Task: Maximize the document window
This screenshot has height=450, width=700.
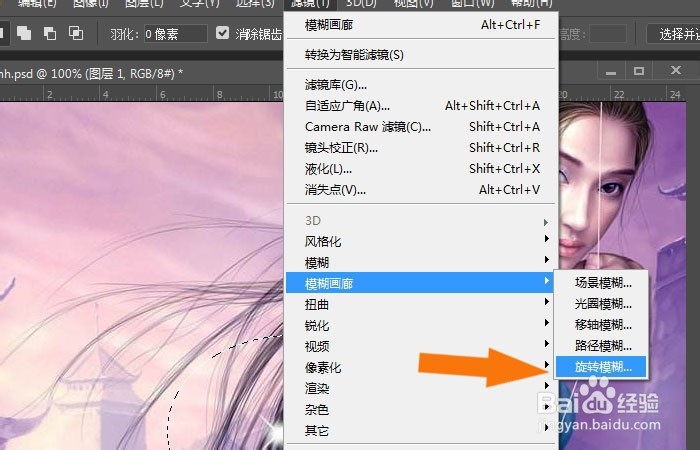Action: click(639, 71)
